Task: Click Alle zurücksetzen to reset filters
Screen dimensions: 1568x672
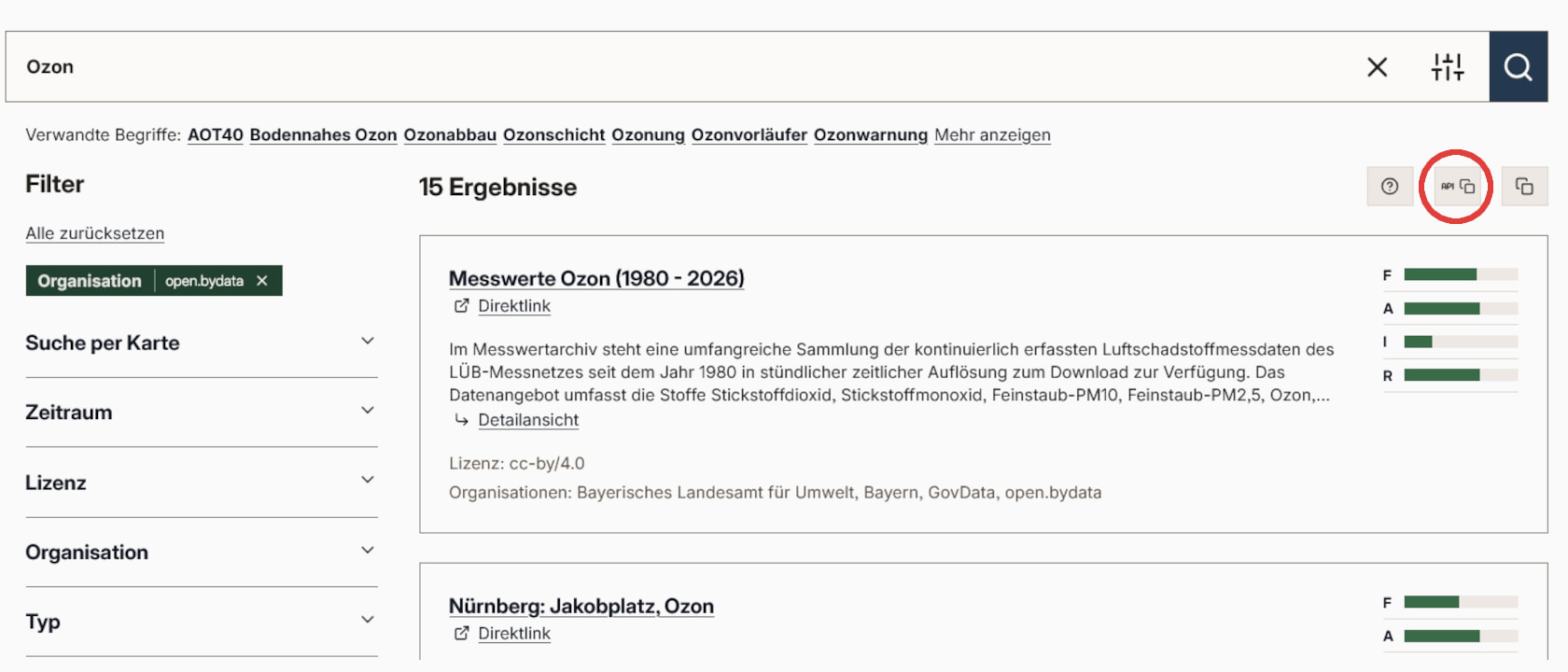Action: (95, 233)
